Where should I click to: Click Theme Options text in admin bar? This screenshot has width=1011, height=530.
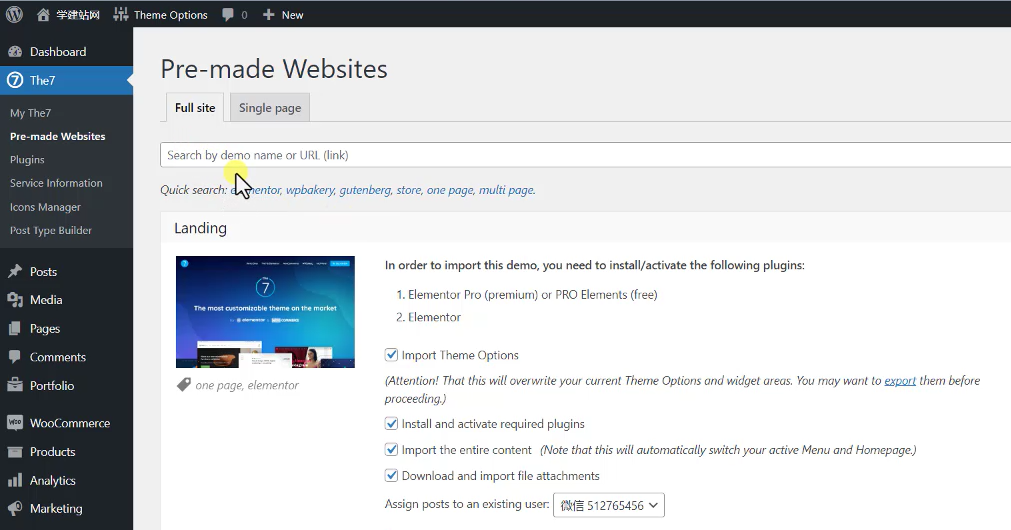click(x=171, y=15)
